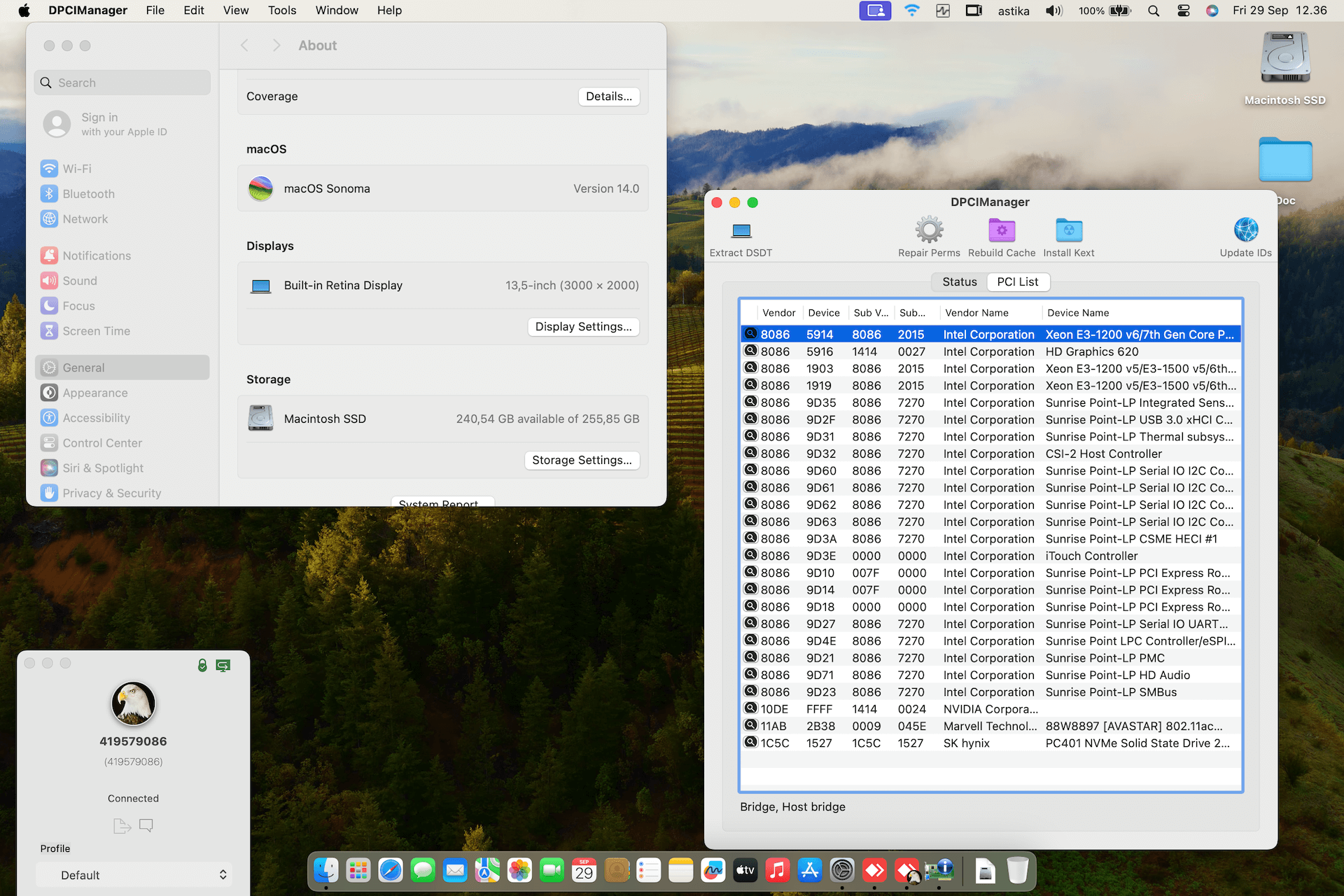
Task: Open Wi-Fi settings in the sidebar
Action: [122, 169]
